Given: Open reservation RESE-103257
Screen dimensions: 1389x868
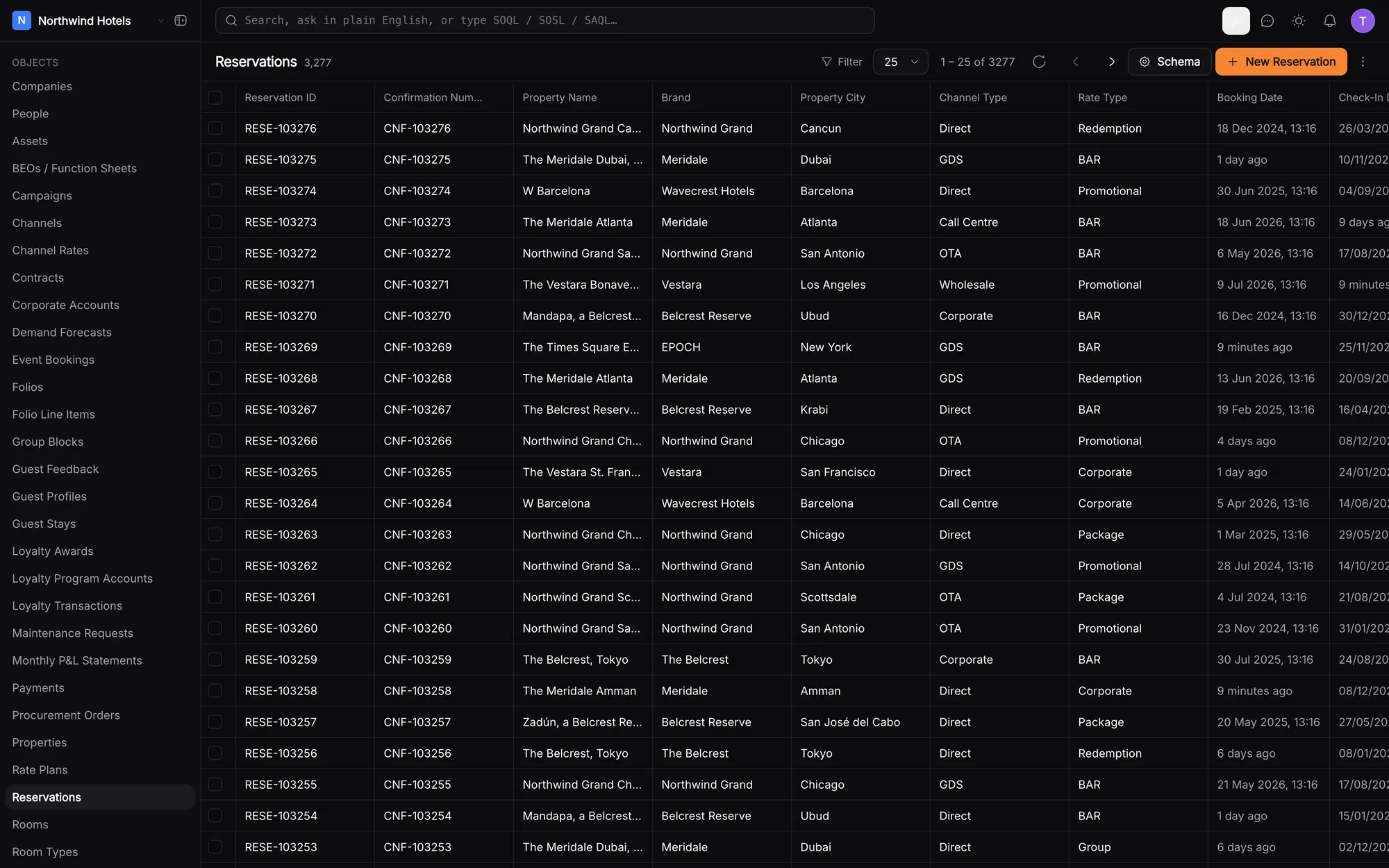Looking at the screenshot, I should coord(281,722).
